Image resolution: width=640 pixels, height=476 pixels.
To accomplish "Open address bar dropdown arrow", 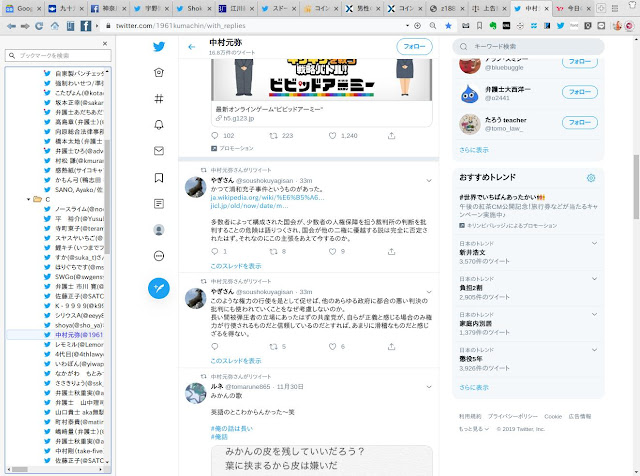I will click(407, 26).
